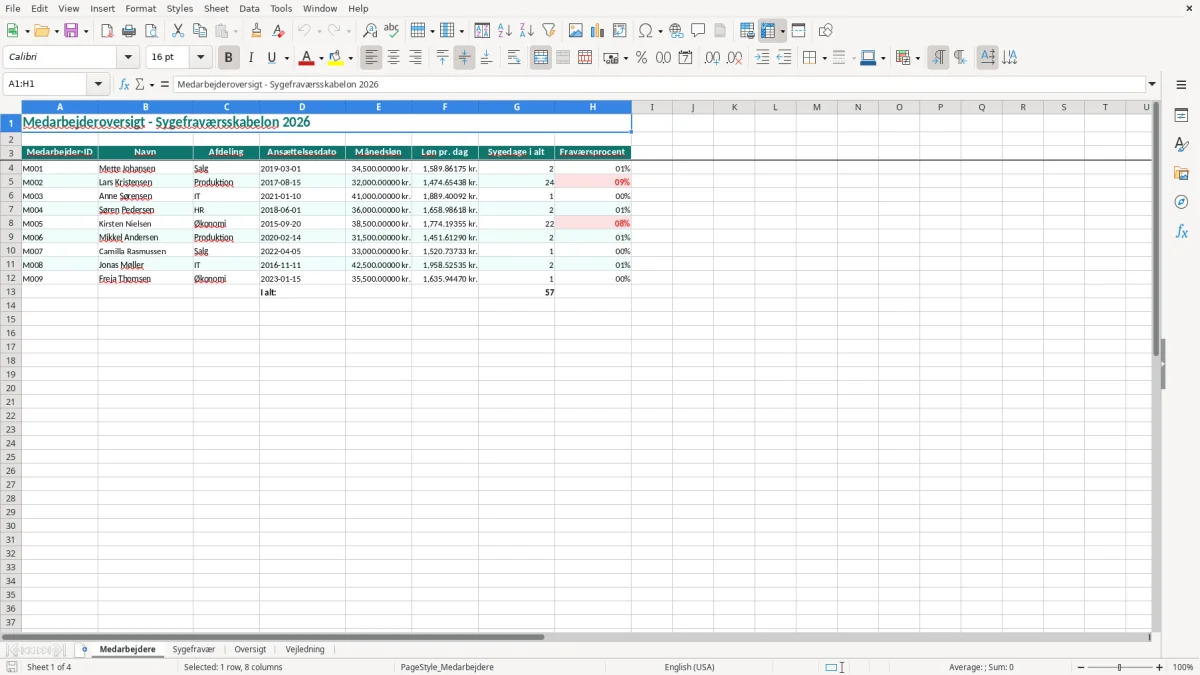1200x675 pixels.
Task: Format cells as a date
Action: (x=685, y=58)
